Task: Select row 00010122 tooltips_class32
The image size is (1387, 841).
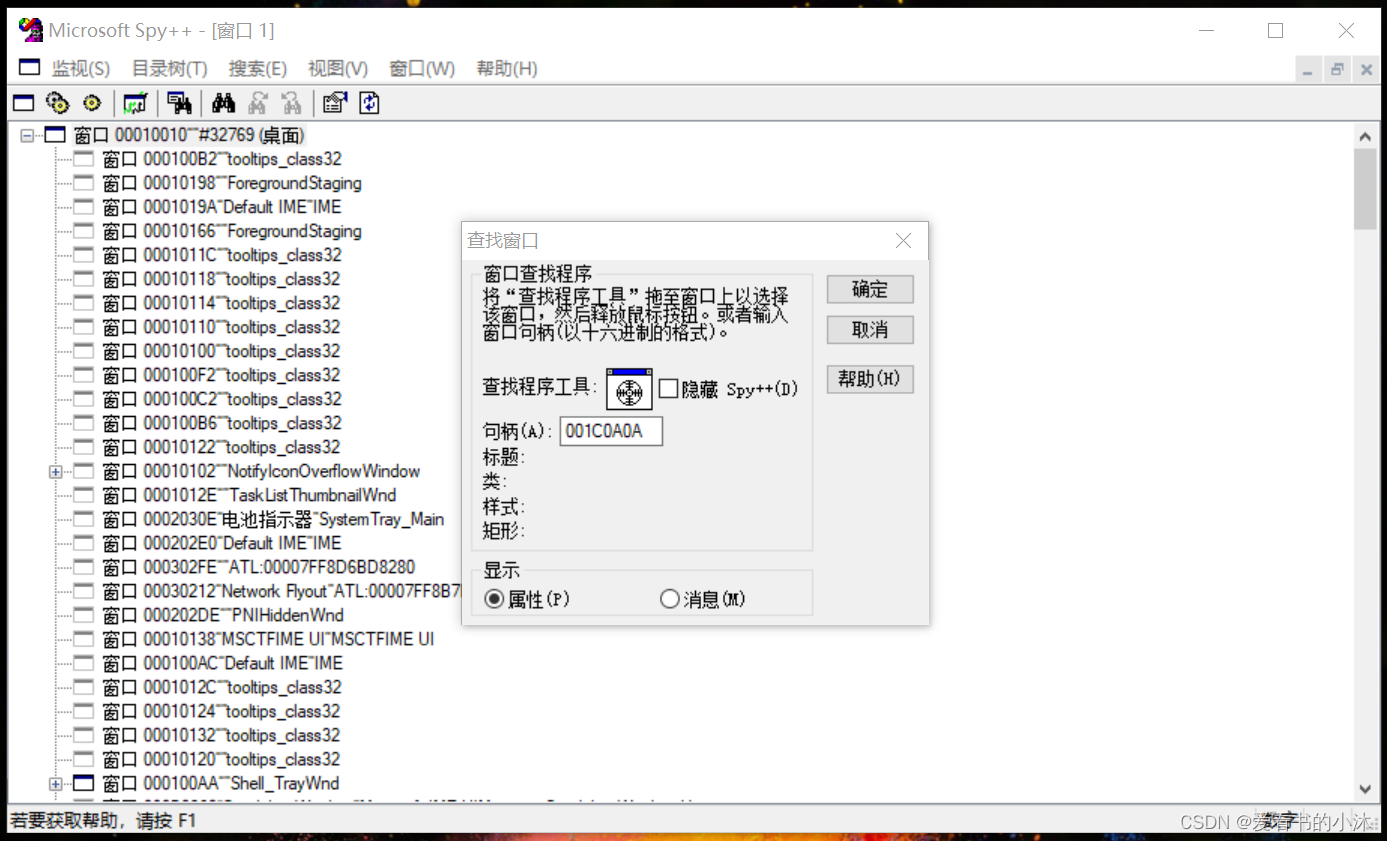Action: coord(222,447)
